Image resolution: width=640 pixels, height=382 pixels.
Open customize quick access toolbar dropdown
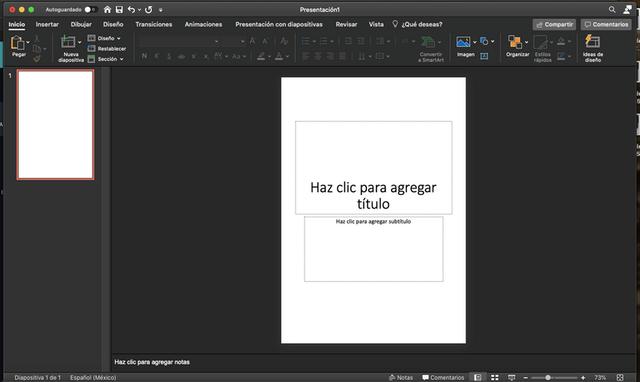[x=160, y=10]
